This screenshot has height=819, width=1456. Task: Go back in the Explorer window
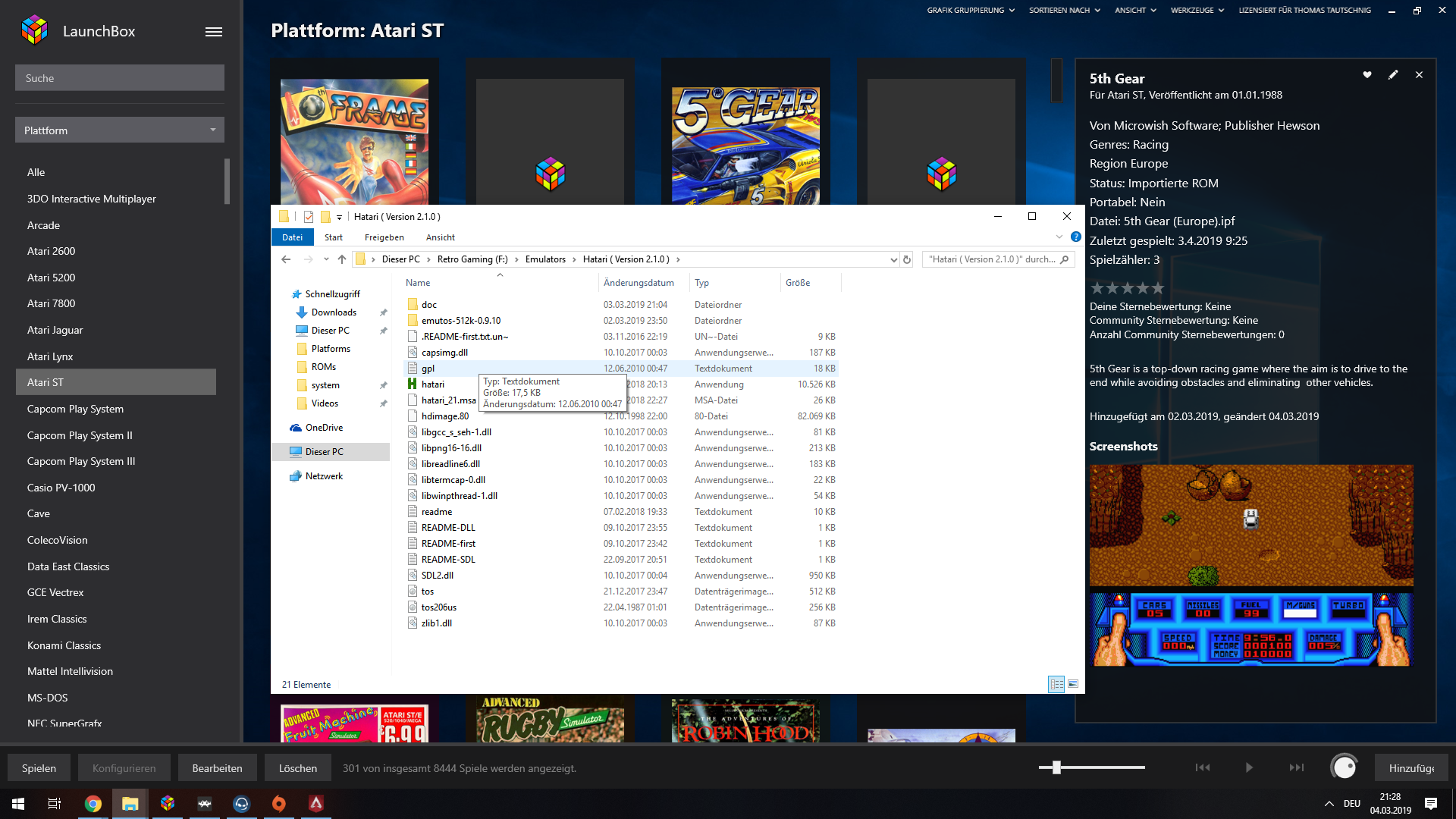[286, 259]
